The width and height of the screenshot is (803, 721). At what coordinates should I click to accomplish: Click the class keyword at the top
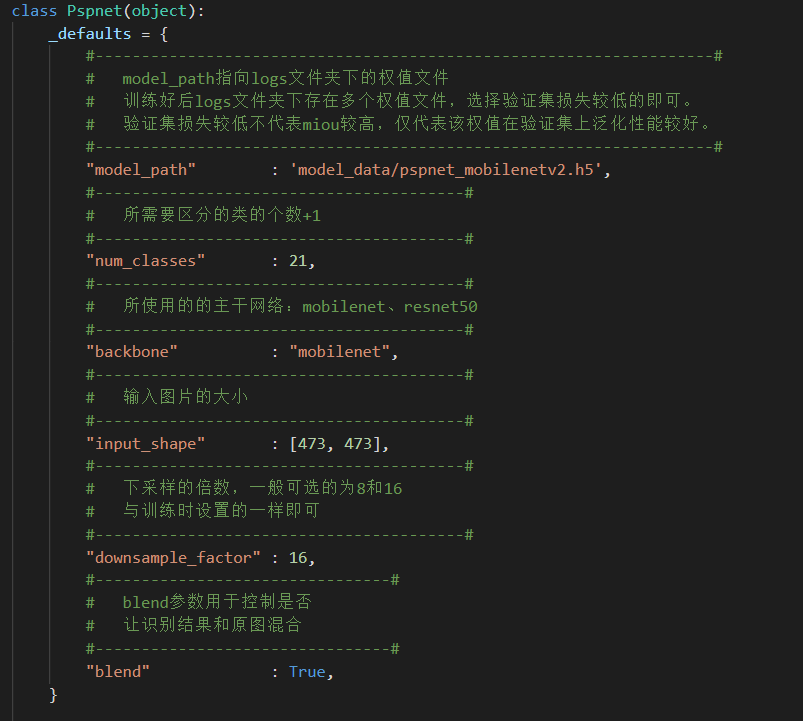point(34,11)
